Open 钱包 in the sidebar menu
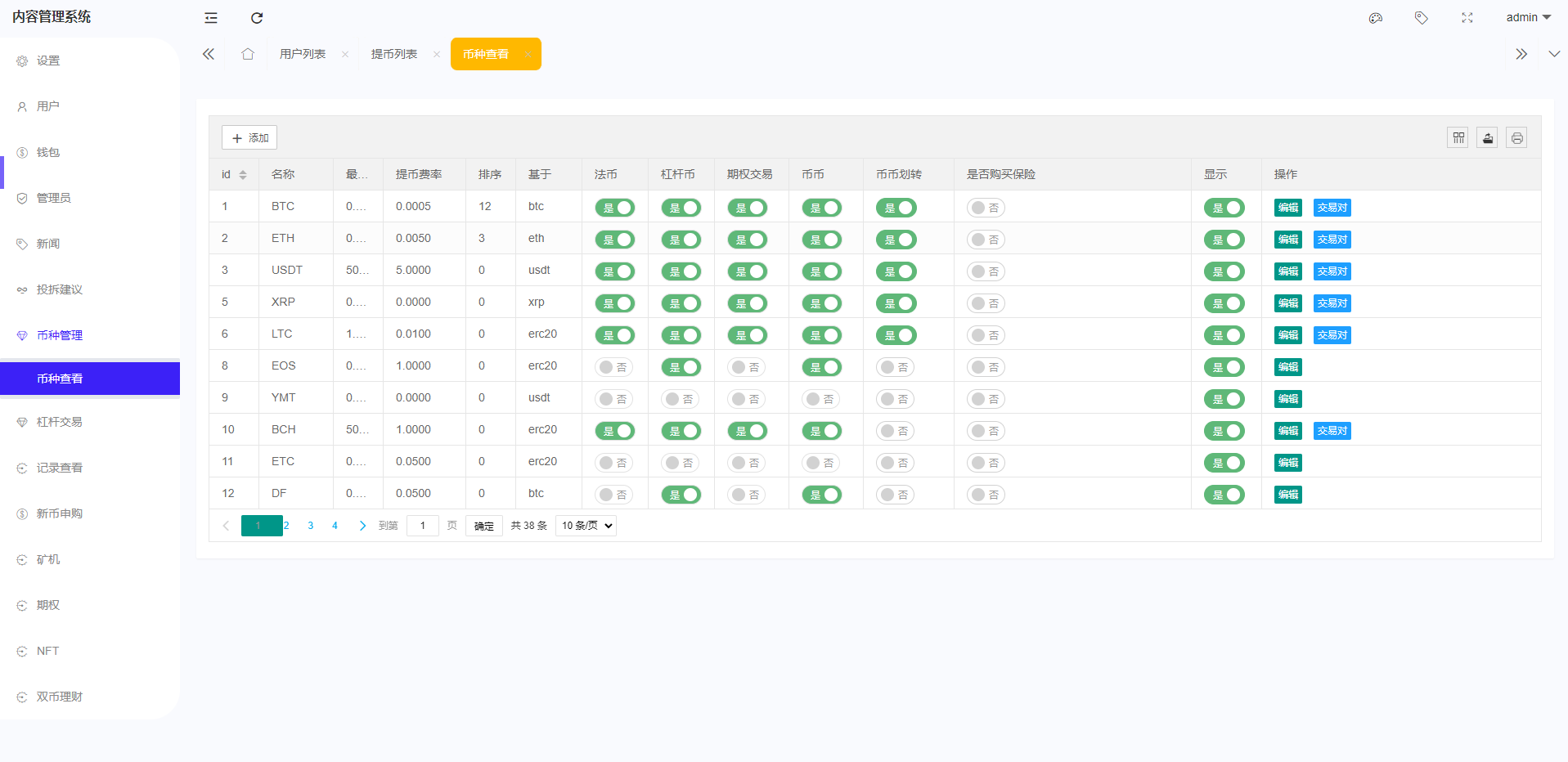 pyautogui.click(x=47, y=151)
